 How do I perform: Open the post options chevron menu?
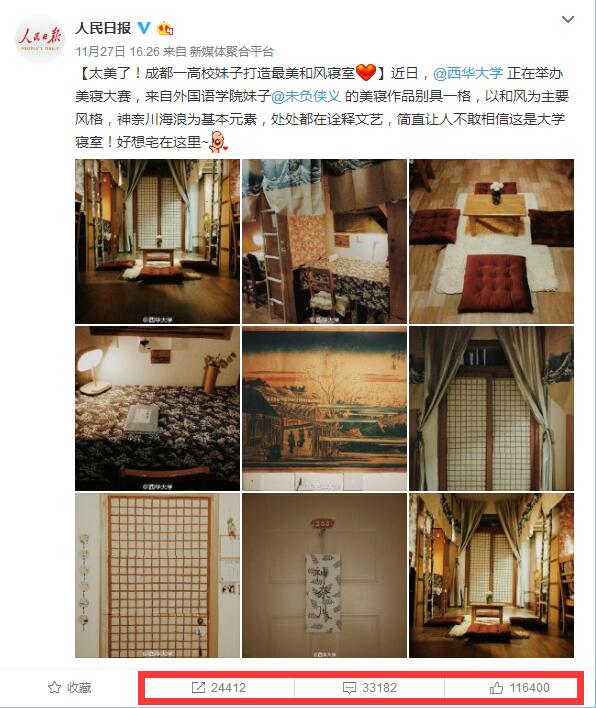(x=568, y=19)
